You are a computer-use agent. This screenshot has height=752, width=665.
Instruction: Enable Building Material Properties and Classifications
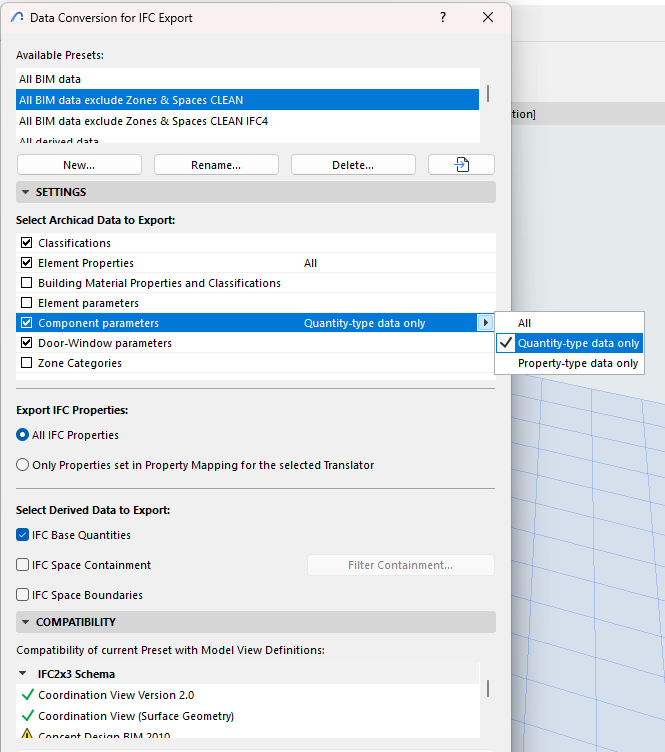27,283
